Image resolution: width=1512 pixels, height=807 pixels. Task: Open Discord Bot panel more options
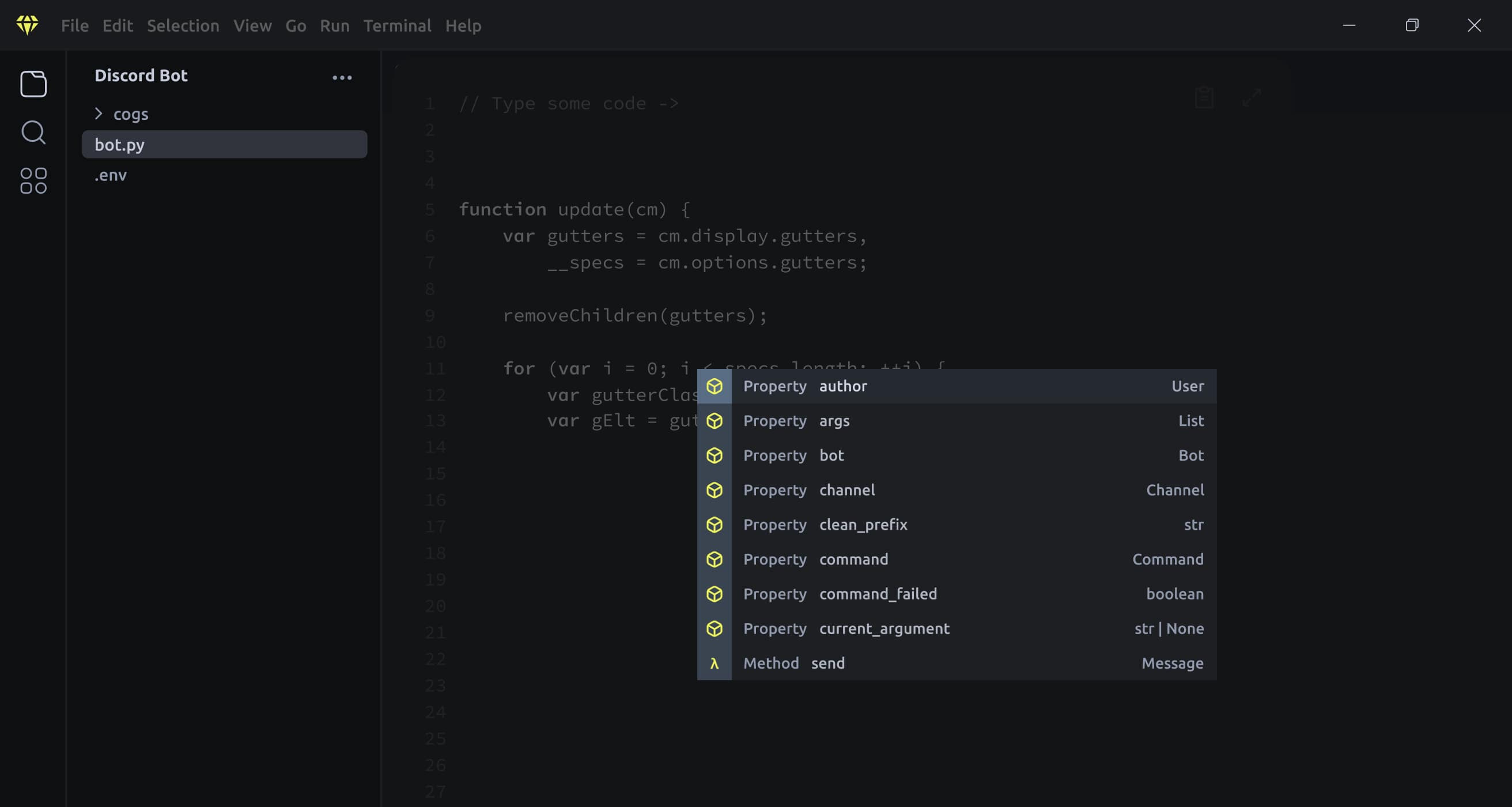342,77
